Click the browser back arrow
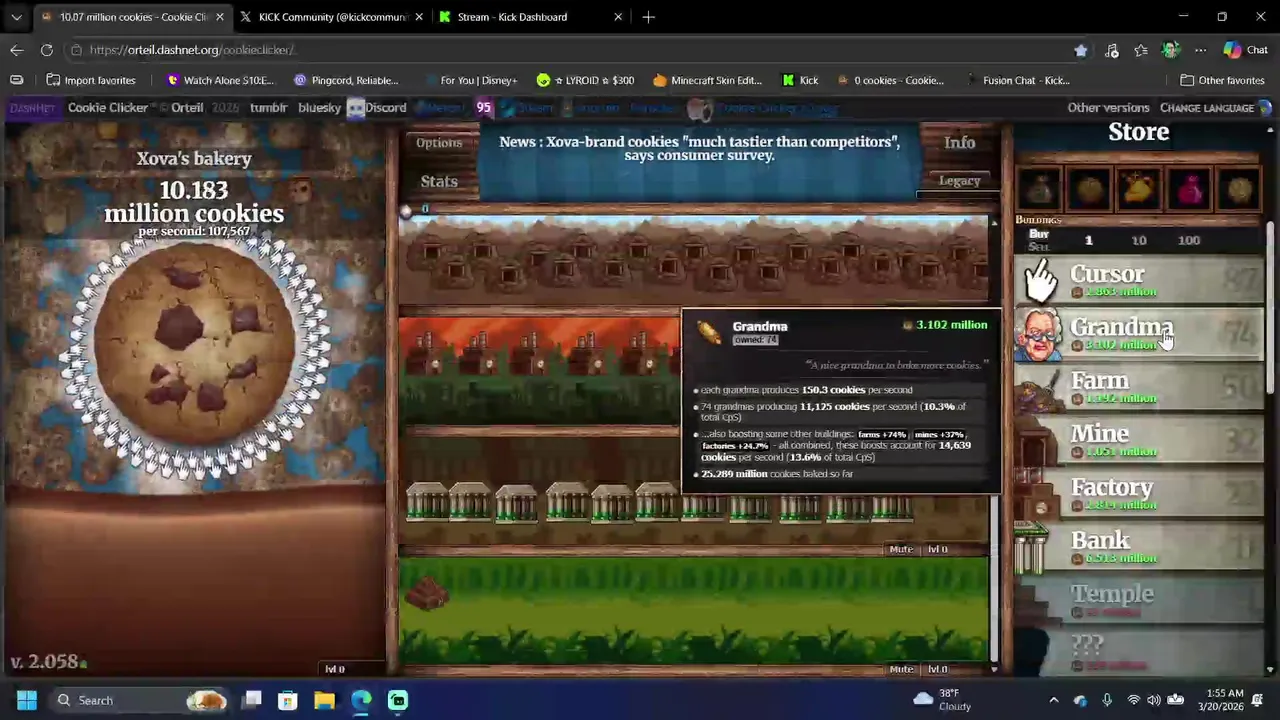 [17, 50]
